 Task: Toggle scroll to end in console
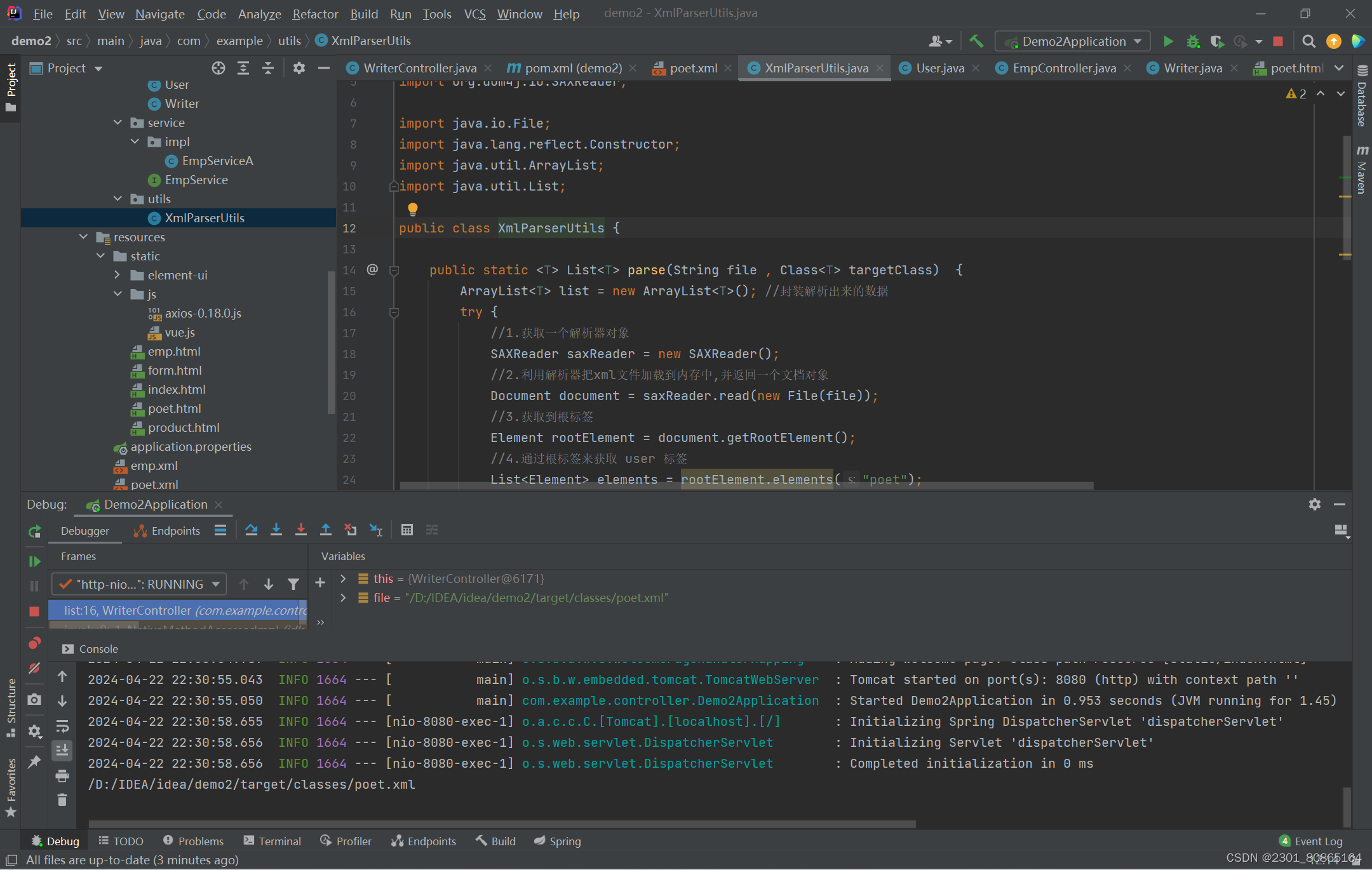click(x=62, y=751)
